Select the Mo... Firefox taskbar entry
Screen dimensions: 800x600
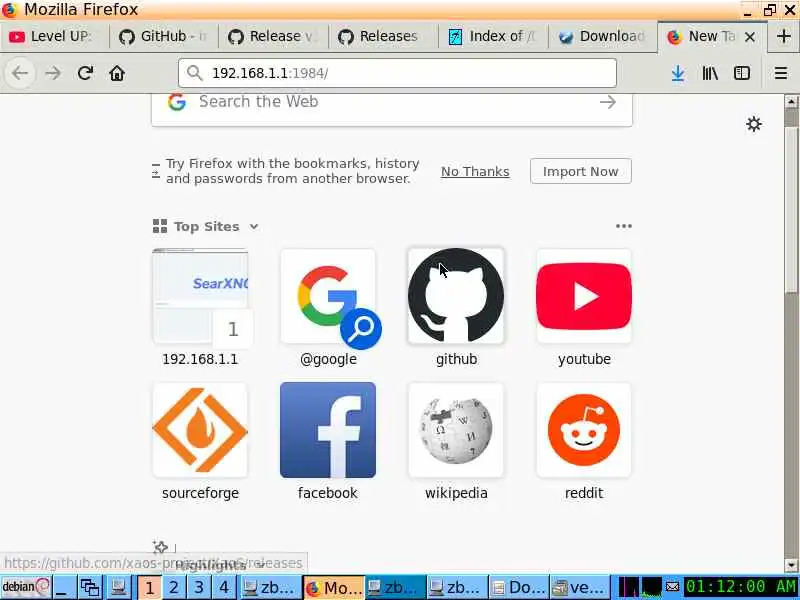point(334,587)
